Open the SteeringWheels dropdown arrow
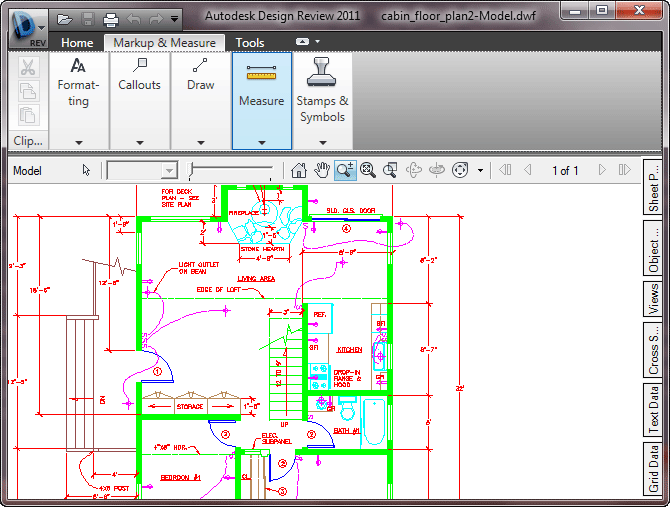 (480, 170)
